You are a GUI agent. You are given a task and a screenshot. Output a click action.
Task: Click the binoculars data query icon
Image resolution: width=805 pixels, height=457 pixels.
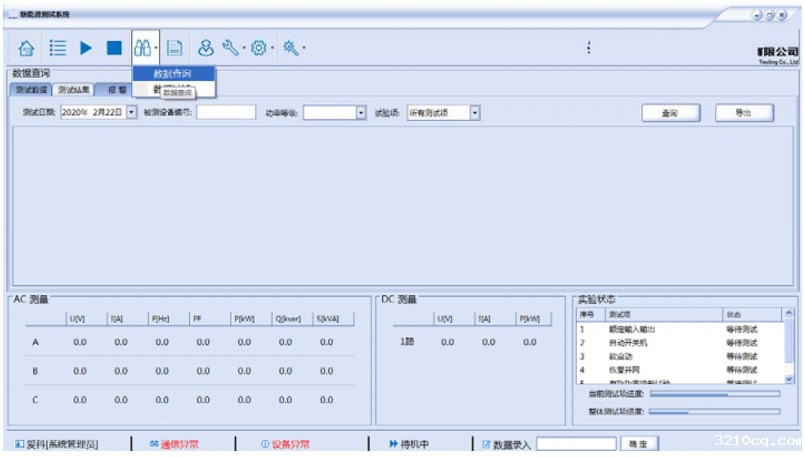pyautogui.click(x=143, y=48)
